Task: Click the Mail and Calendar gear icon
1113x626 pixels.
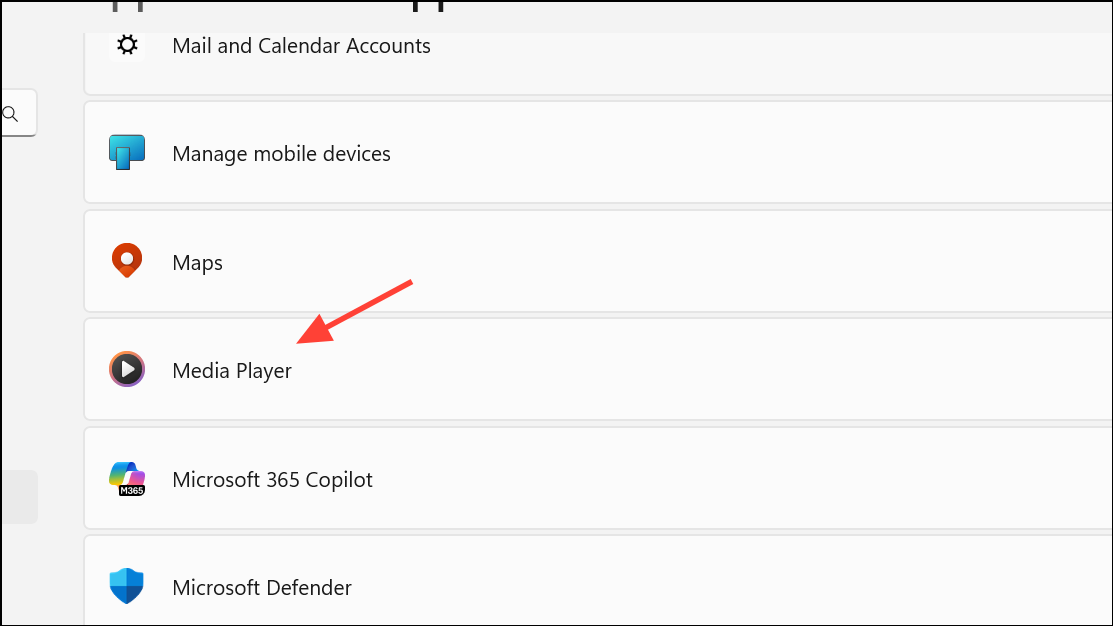Action: [x=127, y=45]
